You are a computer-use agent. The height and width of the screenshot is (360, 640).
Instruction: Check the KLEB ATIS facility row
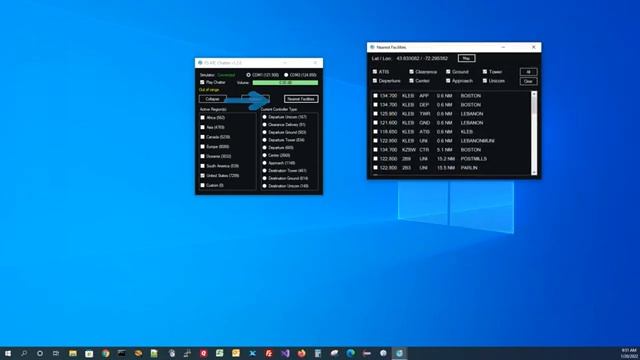(376, 132)
